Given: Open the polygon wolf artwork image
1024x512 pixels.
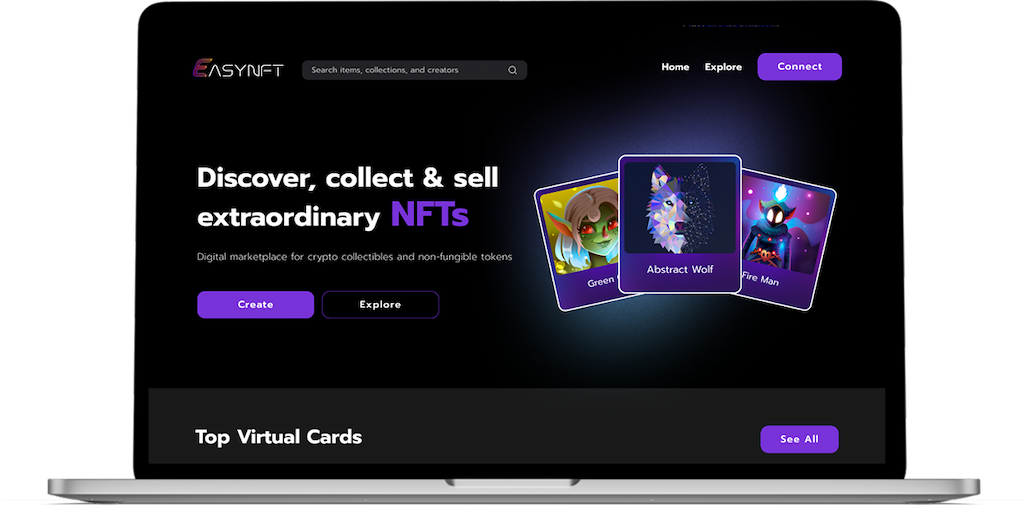Looking at the screenshot, I should [x=679, y=207].
